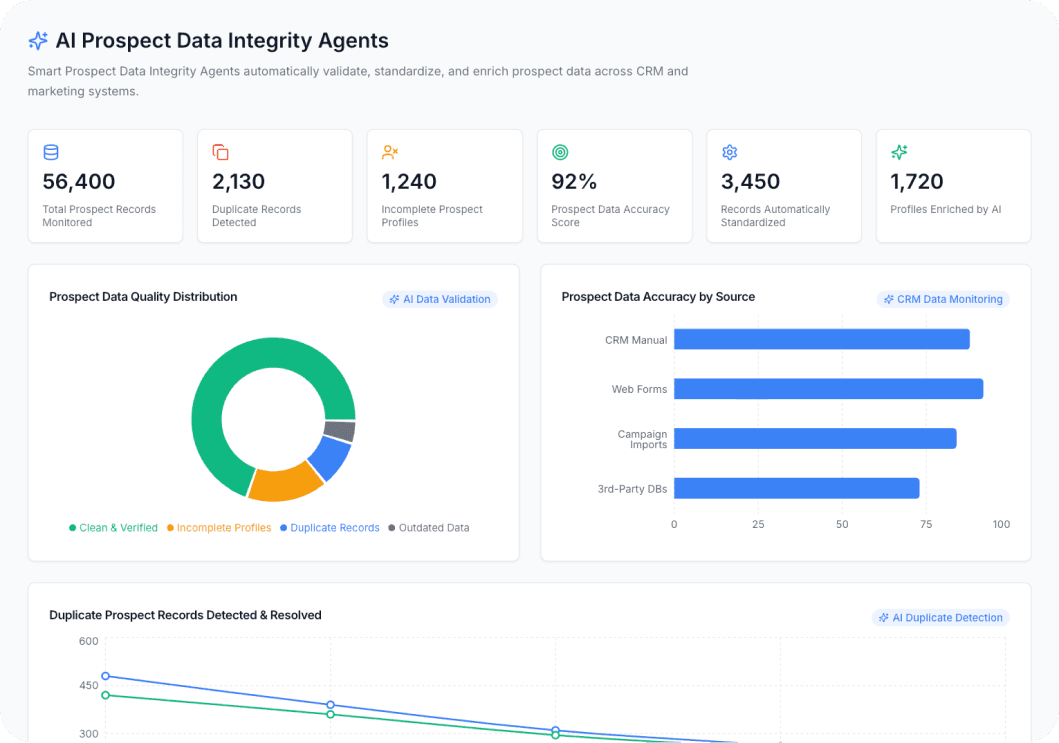Expand the Duplicate Records legend item
The height and width of the screenshot is (743, 1059).
coord(329,527)
